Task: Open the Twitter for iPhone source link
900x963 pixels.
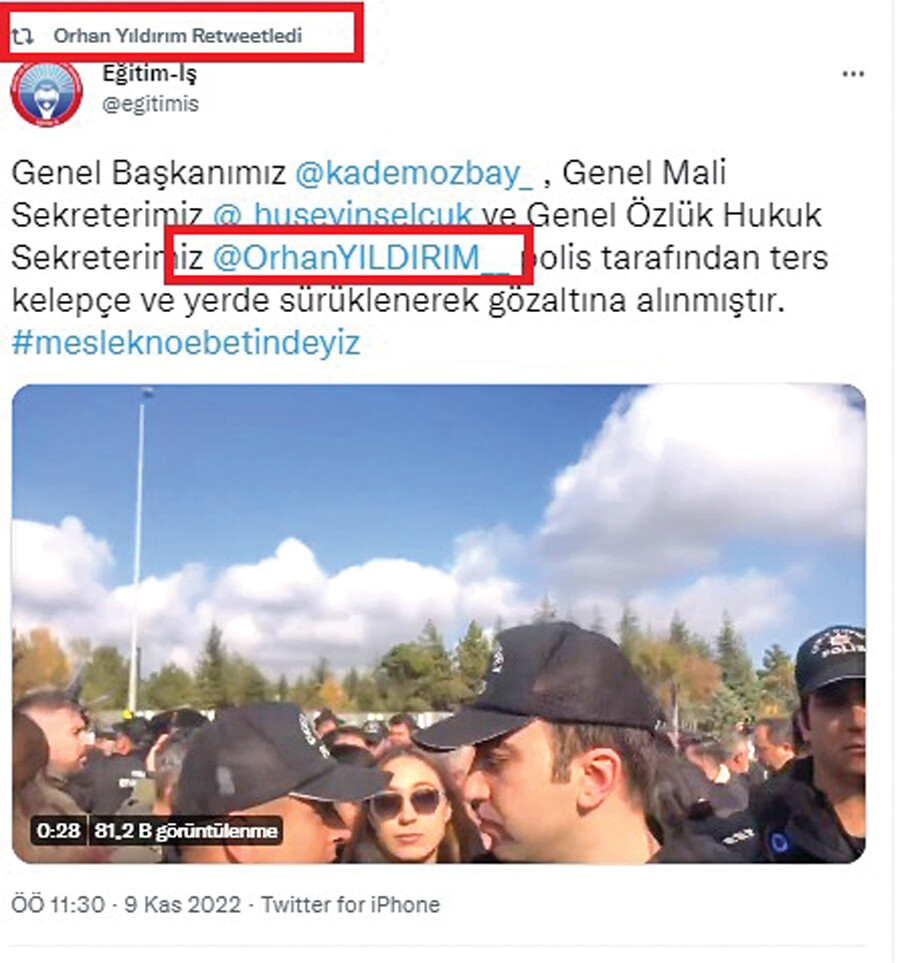Action: 350,905
